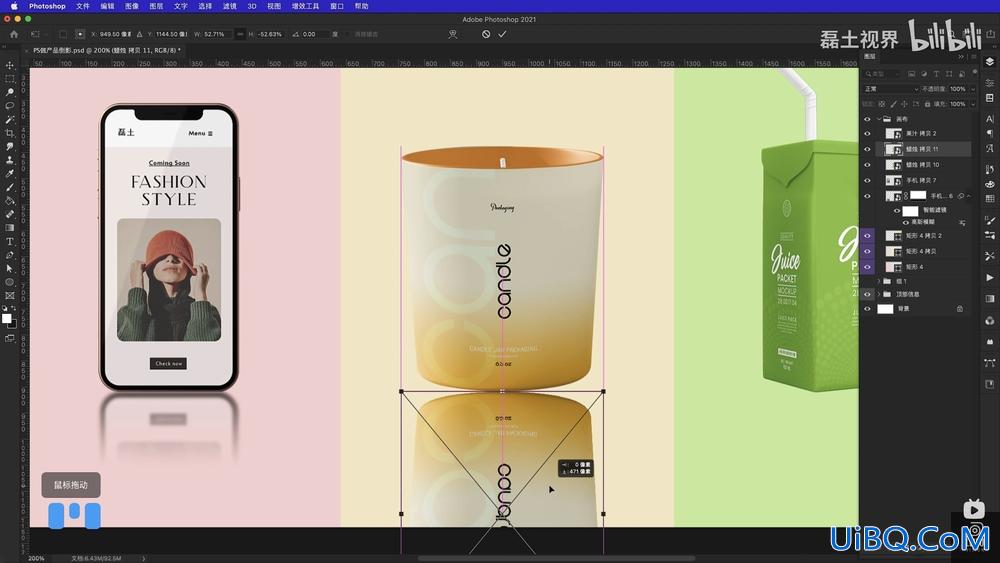Toggle relative positioning triangle icon
The height and width of the screenshot is (563, 1000).
coord(139,34)
